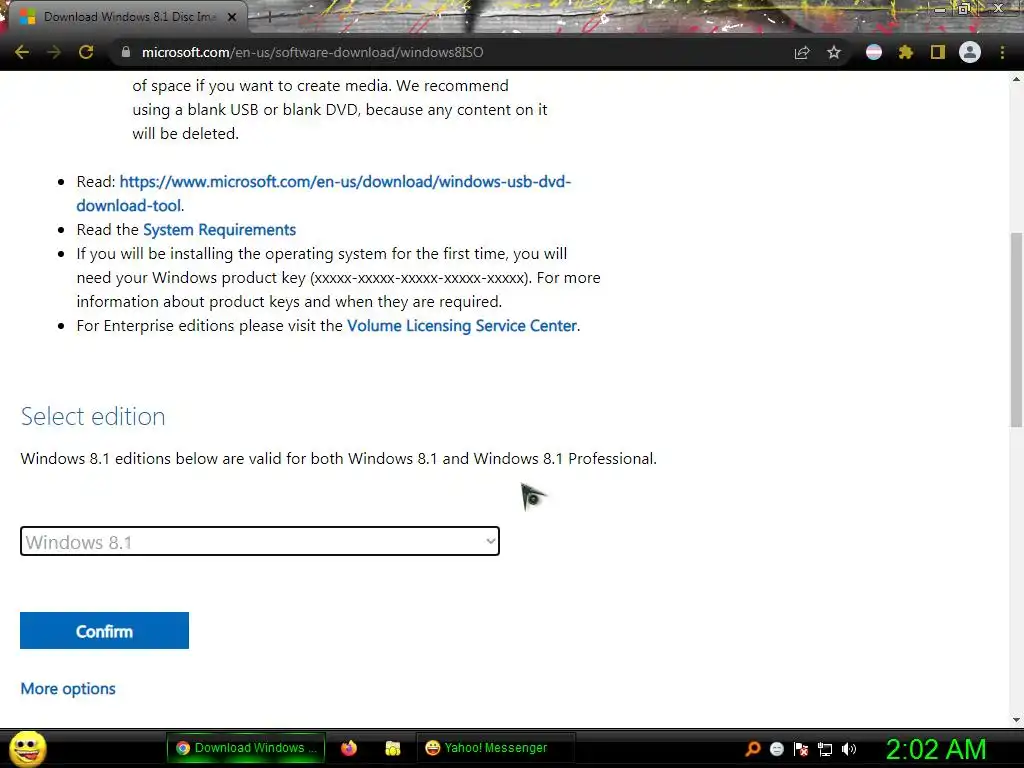The height and width of the screenshot is (768, 1024).
Task: View site info via the padlock icon
Action: 125,52
